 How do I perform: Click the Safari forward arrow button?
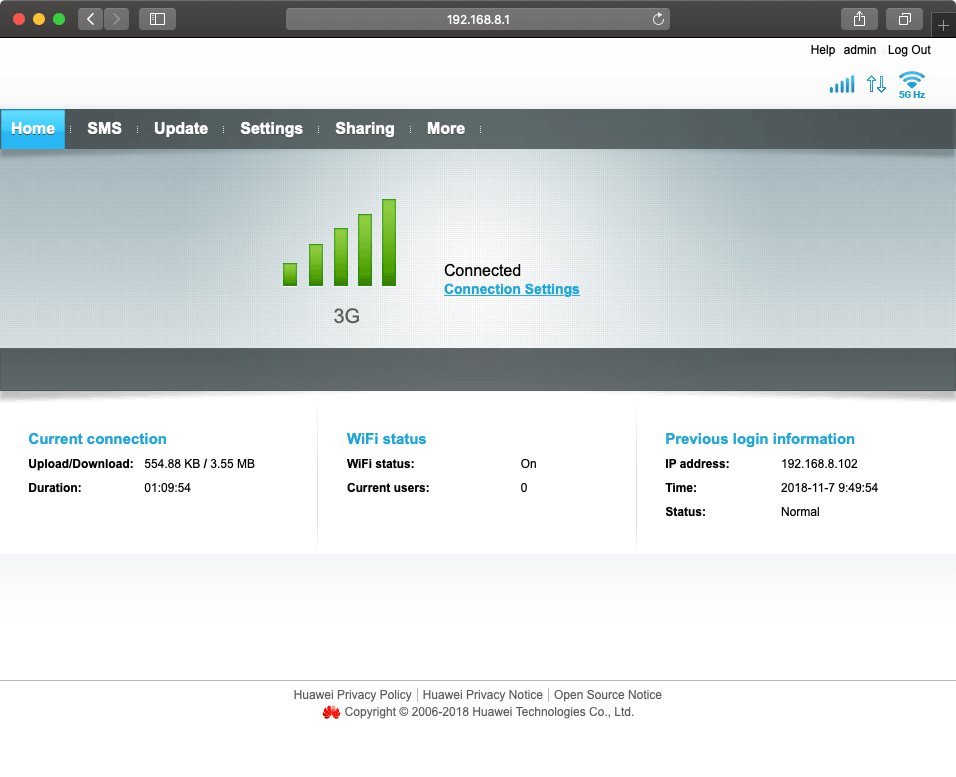coord(116,19)
